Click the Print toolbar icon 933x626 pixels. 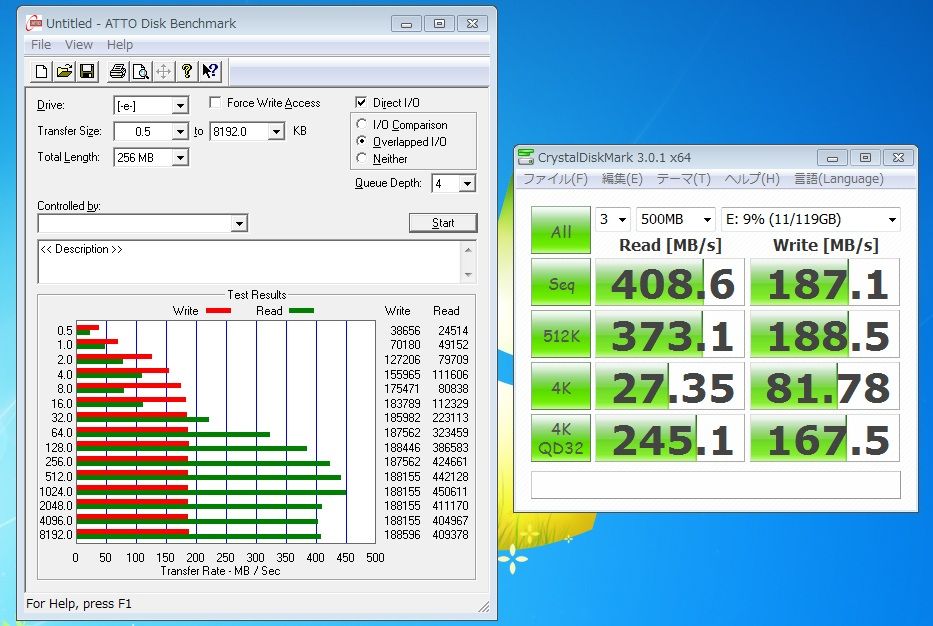click(118, 71)
